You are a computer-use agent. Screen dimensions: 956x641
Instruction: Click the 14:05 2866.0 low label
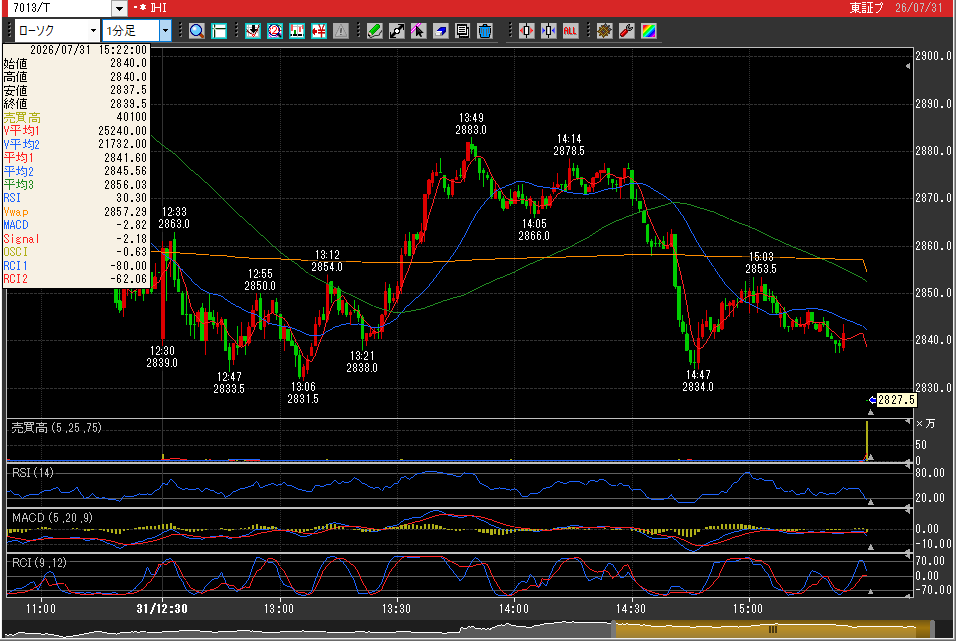[x=534, y=230]
